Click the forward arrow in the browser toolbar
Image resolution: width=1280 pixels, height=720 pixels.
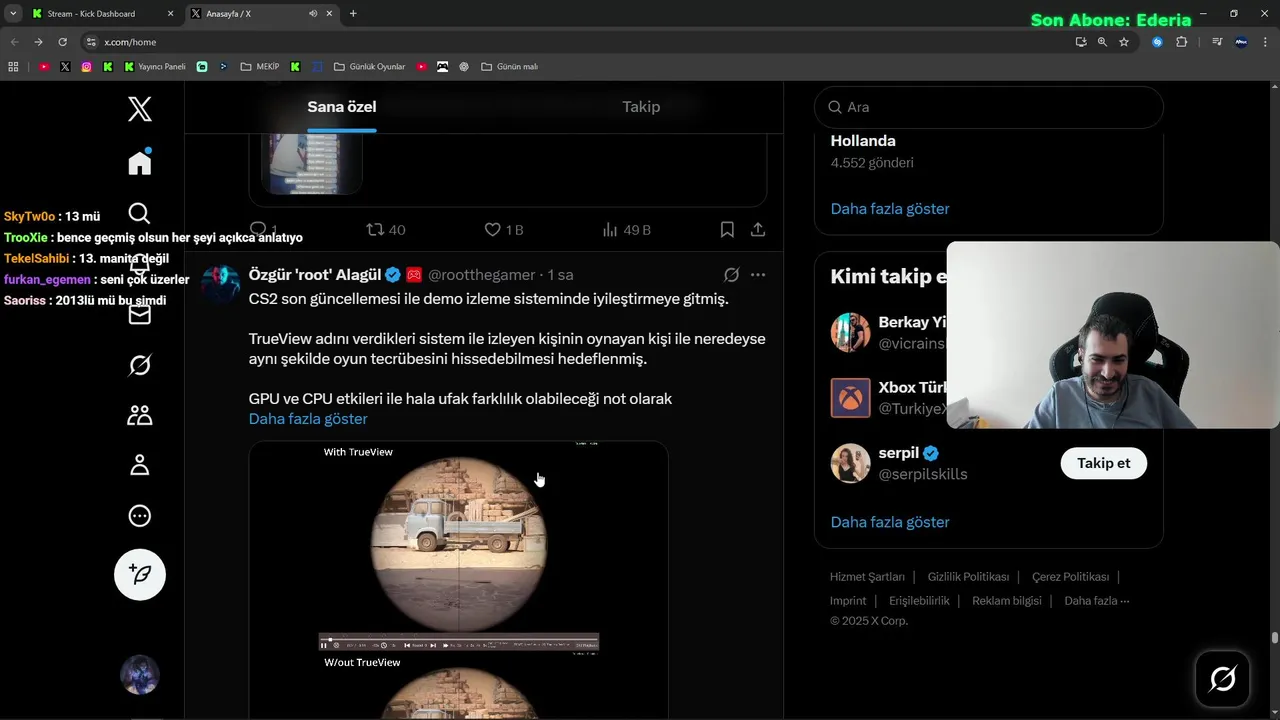pyautogui.click(x=38, y=42)
